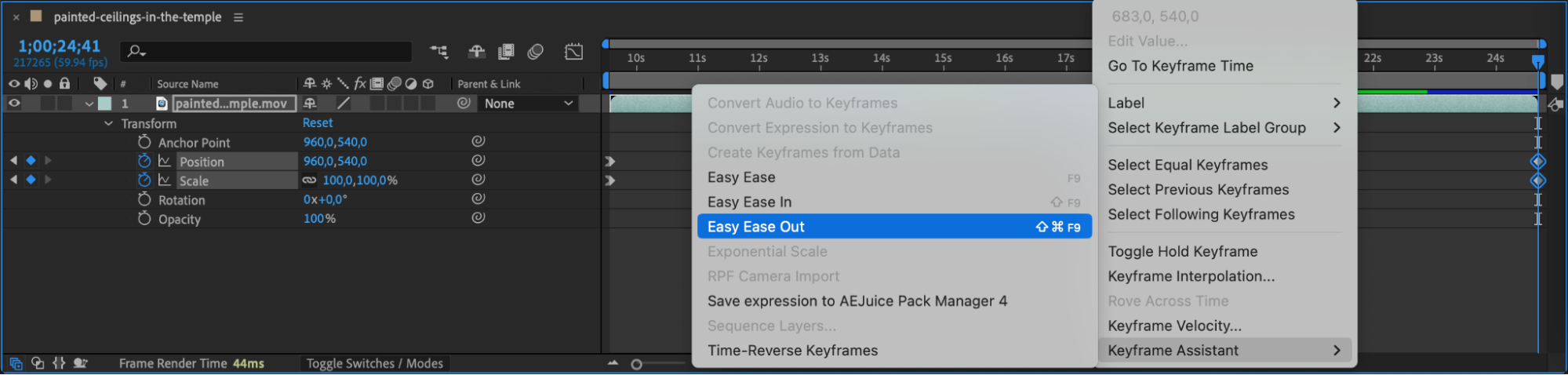
Task: Click the Scale constrain proportions link icon
Action: click(310, 180)
